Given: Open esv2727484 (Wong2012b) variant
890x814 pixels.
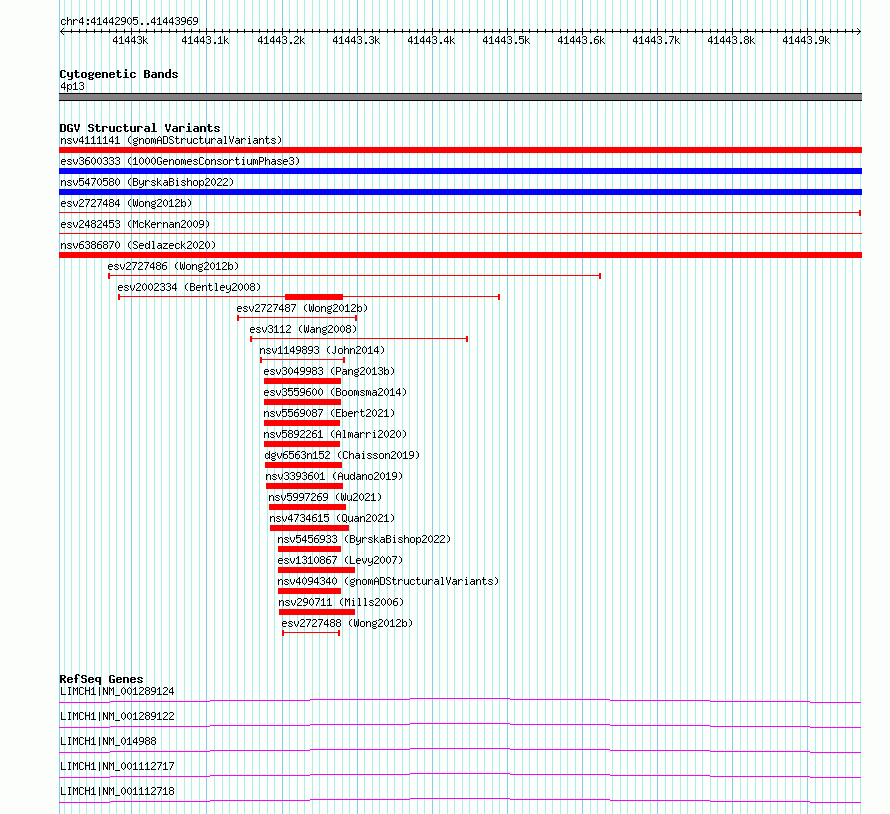Looking at the screenshot, I should pyautogui.click(x=126, y=203).
